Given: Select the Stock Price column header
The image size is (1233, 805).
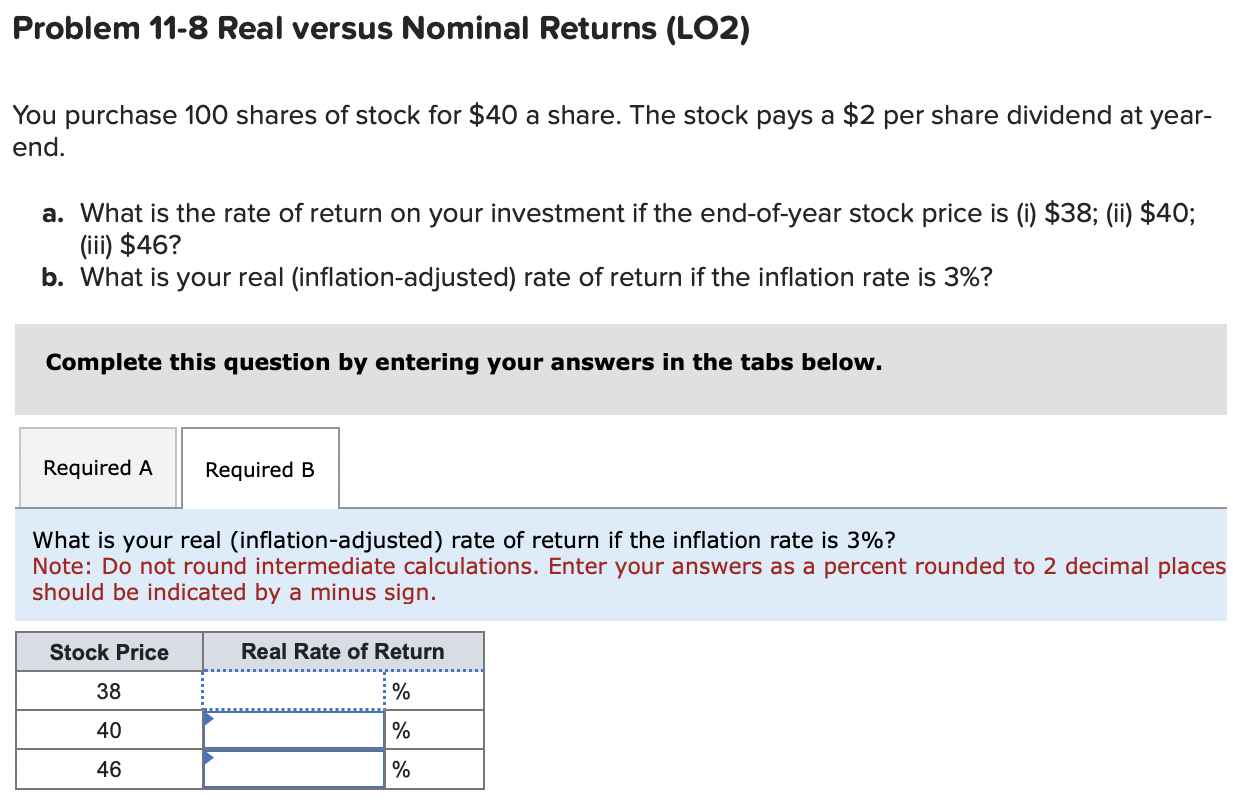Looking at the screenshot, I should [108, 652].
